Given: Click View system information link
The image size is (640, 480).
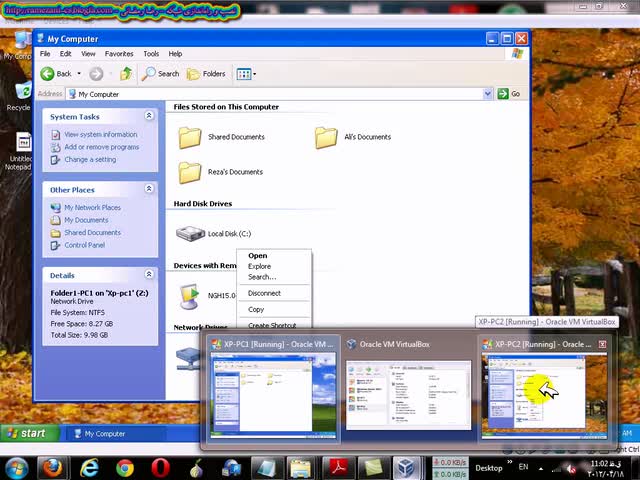Looking at the screenshot, I should coord(100,134).
